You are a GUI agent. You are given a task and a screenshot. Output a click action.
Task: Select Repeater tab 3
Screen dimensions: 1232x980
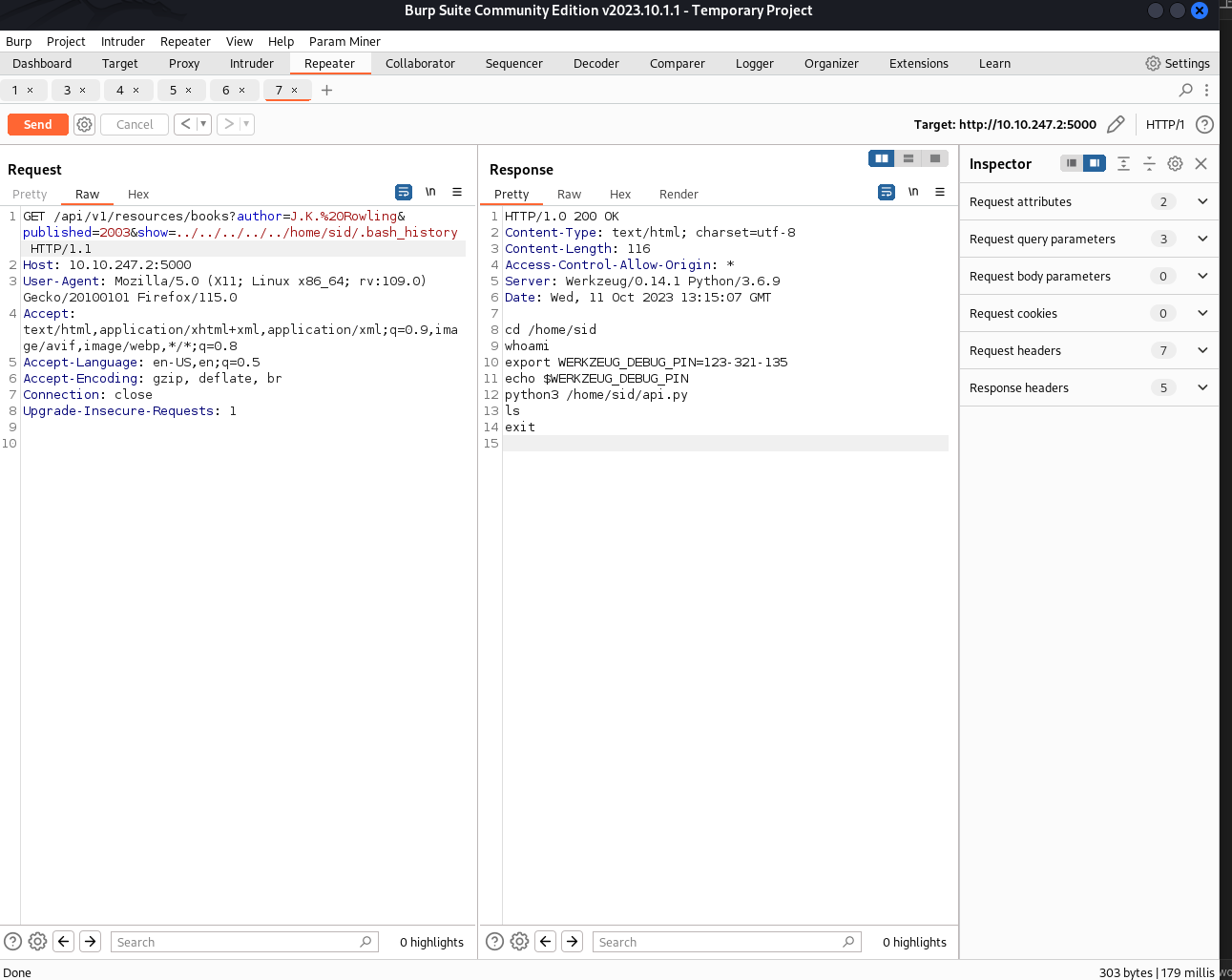pyautogui.click(x=67, y=90)
